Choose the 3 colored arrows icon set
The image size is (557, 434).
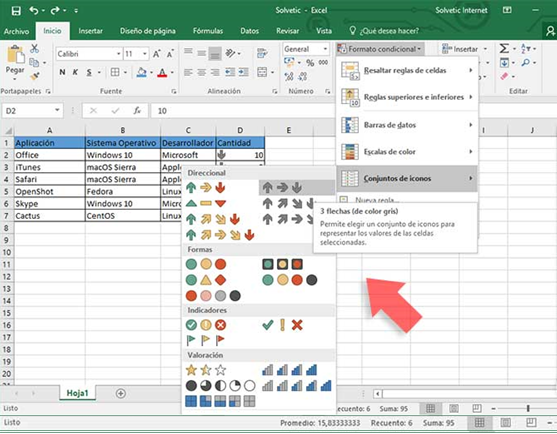[x=206, y=188]
